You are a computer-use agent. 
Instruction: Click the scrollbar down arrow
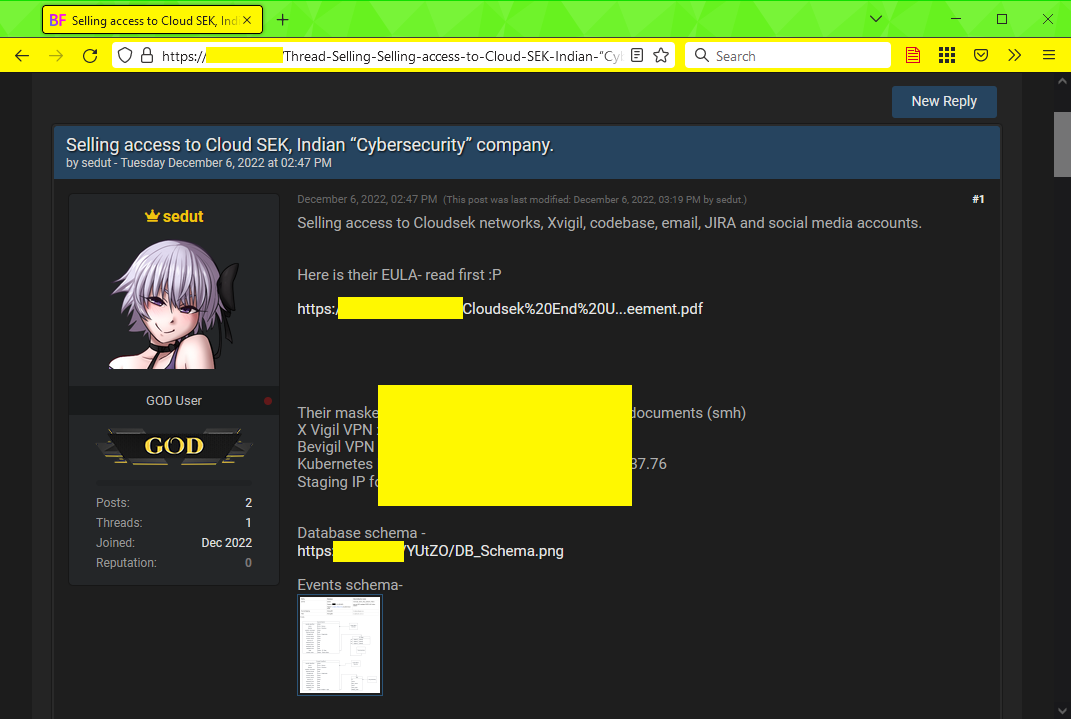1062,711
